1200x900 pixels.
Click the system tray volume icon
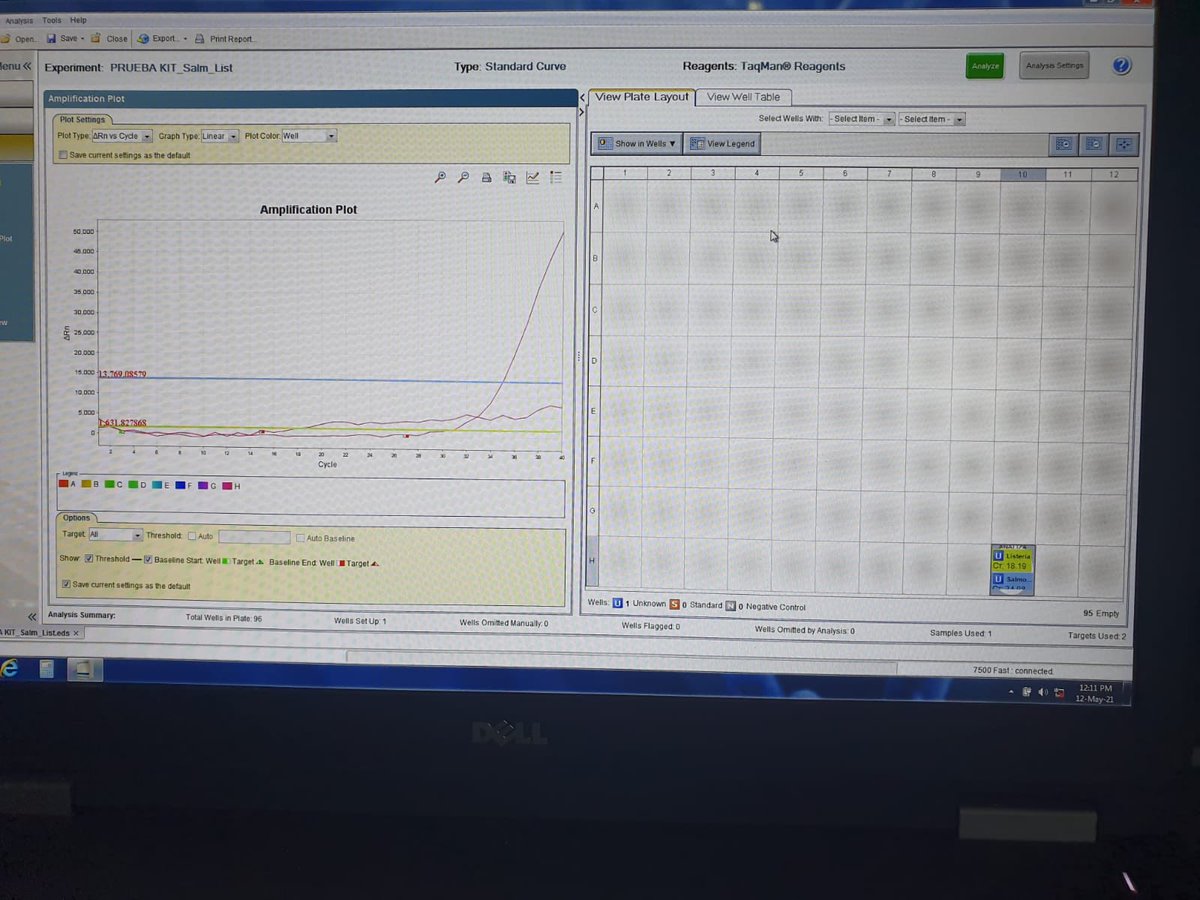tap(1043, 692)
